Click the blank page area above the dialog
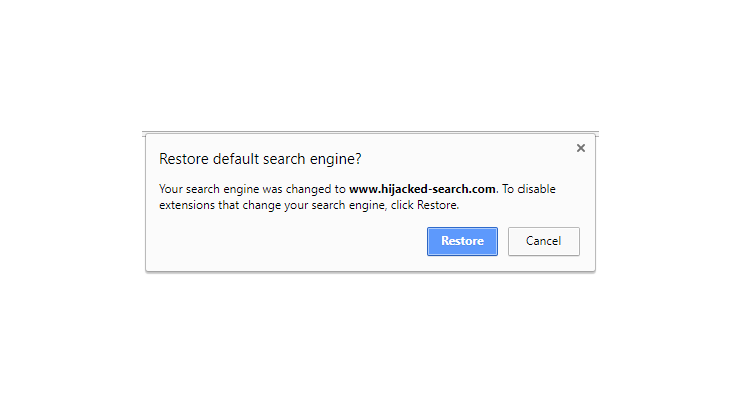This screenshot has height=396, width=742. pyautogui.click(x=370, y=64)
